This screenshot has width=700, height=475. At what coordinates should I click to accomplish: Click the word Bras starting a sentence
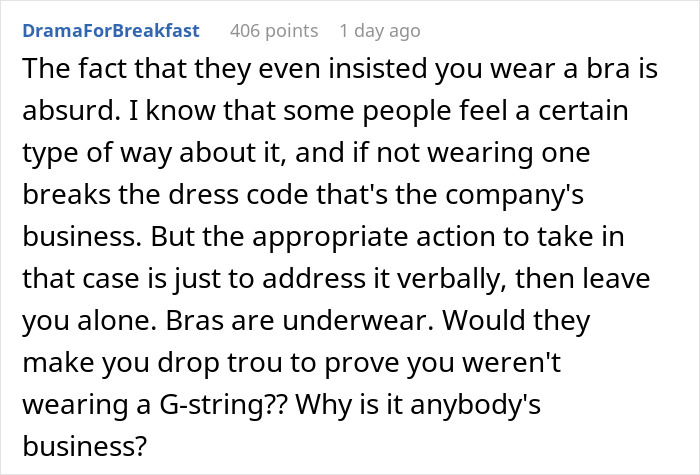coord(194,320)
